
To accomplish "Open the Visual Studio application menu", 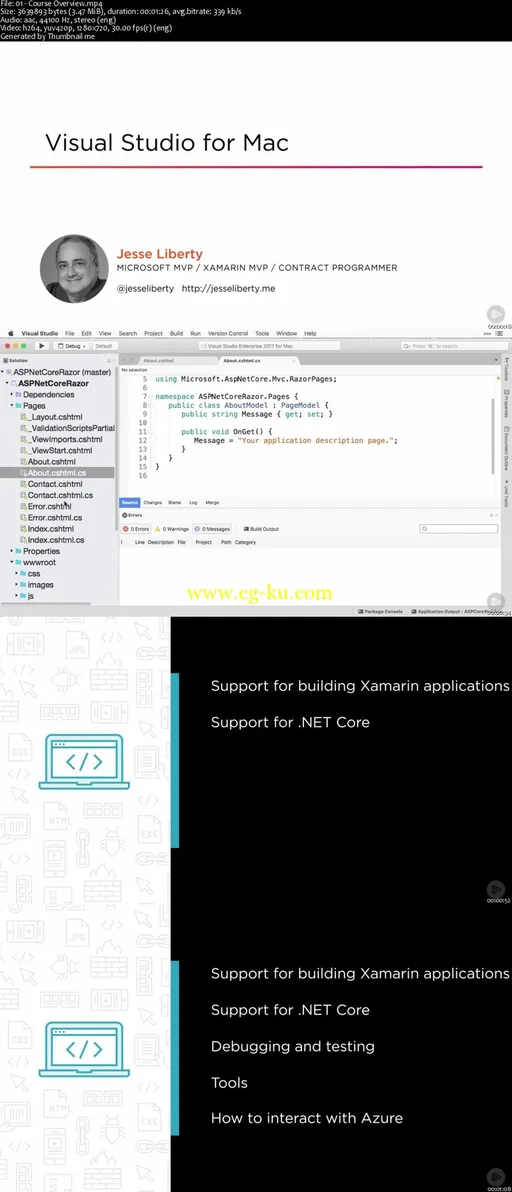I will point(40,333).
